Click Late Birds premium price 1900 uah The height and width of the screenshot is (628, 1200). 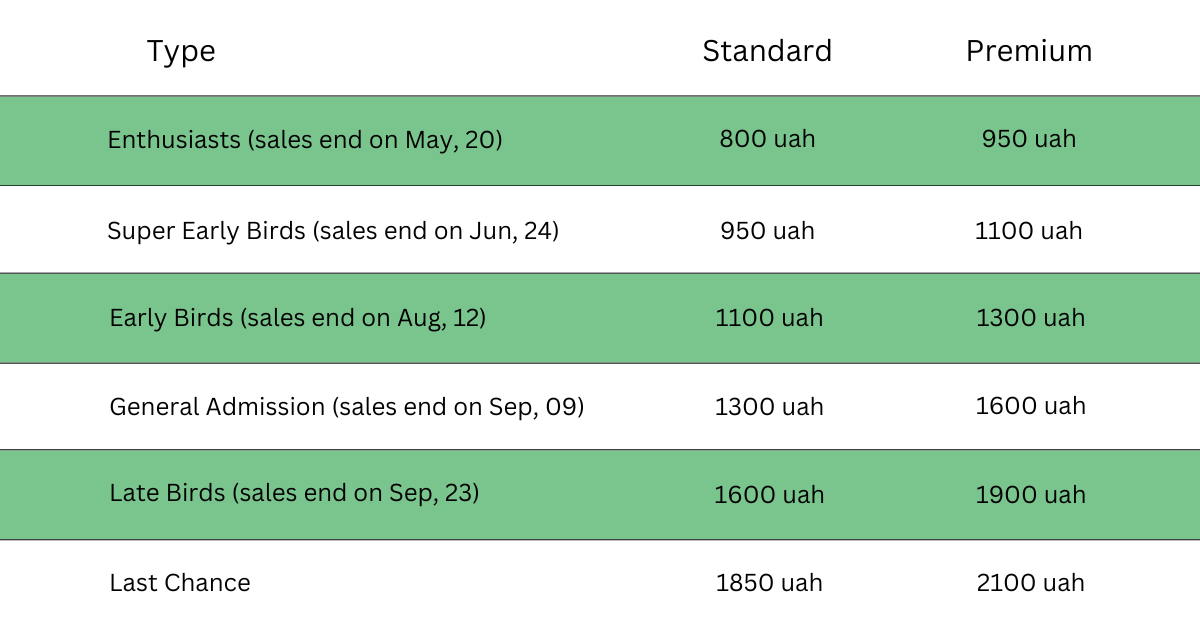pyautogui.click(x=1030, y=495)
